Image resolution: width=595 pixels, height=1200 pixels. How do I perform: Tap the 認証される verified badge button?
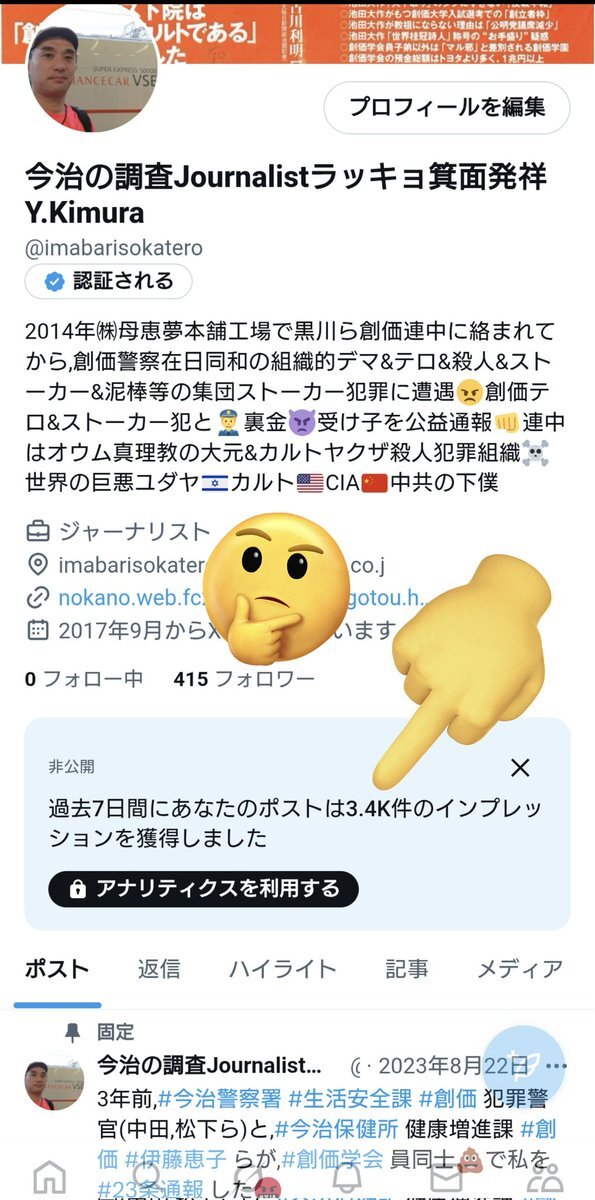109,281
